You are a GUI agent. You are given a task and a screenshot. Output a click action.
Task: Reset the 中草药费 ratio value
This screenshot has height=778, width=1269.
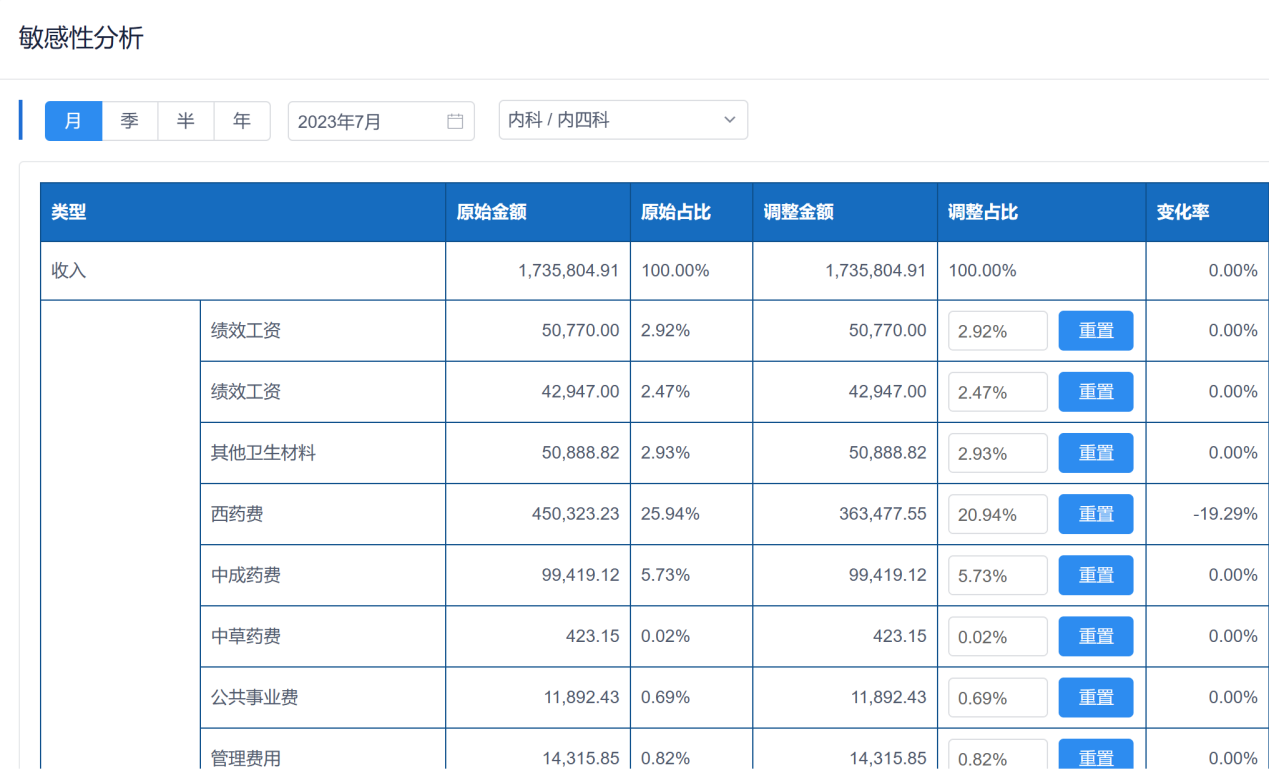(x=1095, y=636)
